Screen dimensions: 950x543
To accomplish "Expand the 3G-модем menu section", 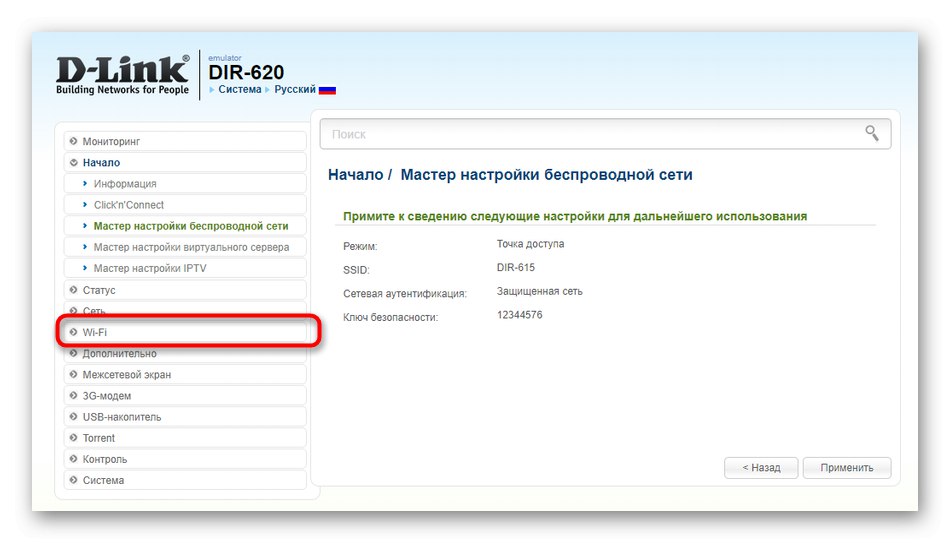I will tap(185, 396).
